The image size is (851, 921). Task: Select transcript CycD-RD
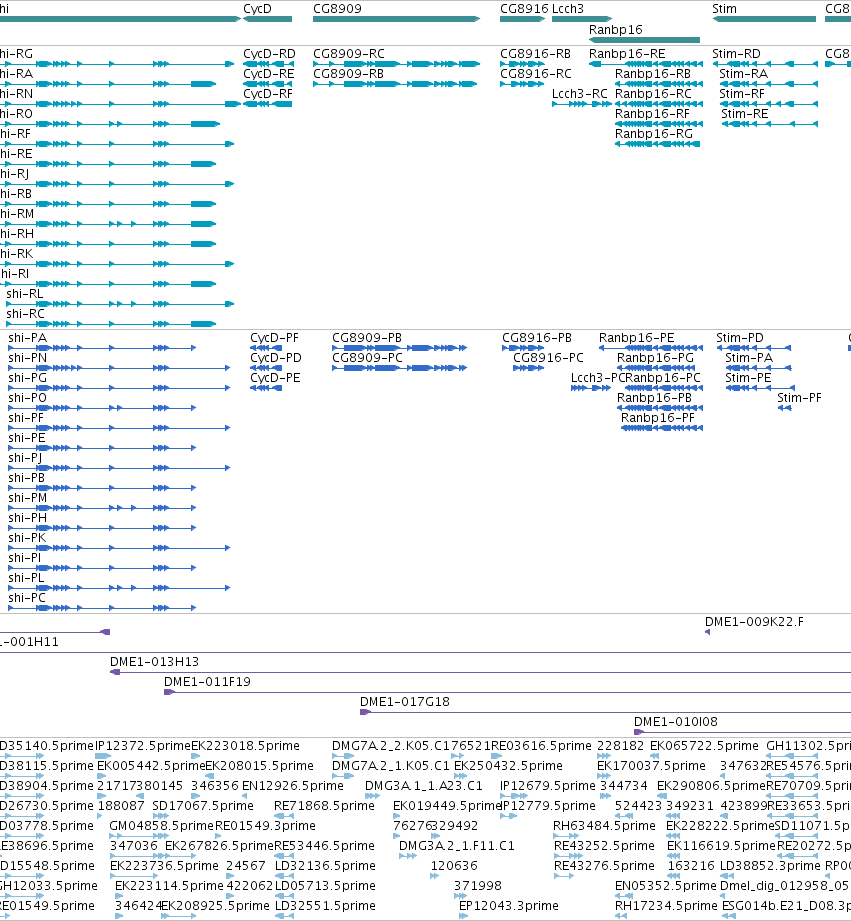click(x=269, y=53)
